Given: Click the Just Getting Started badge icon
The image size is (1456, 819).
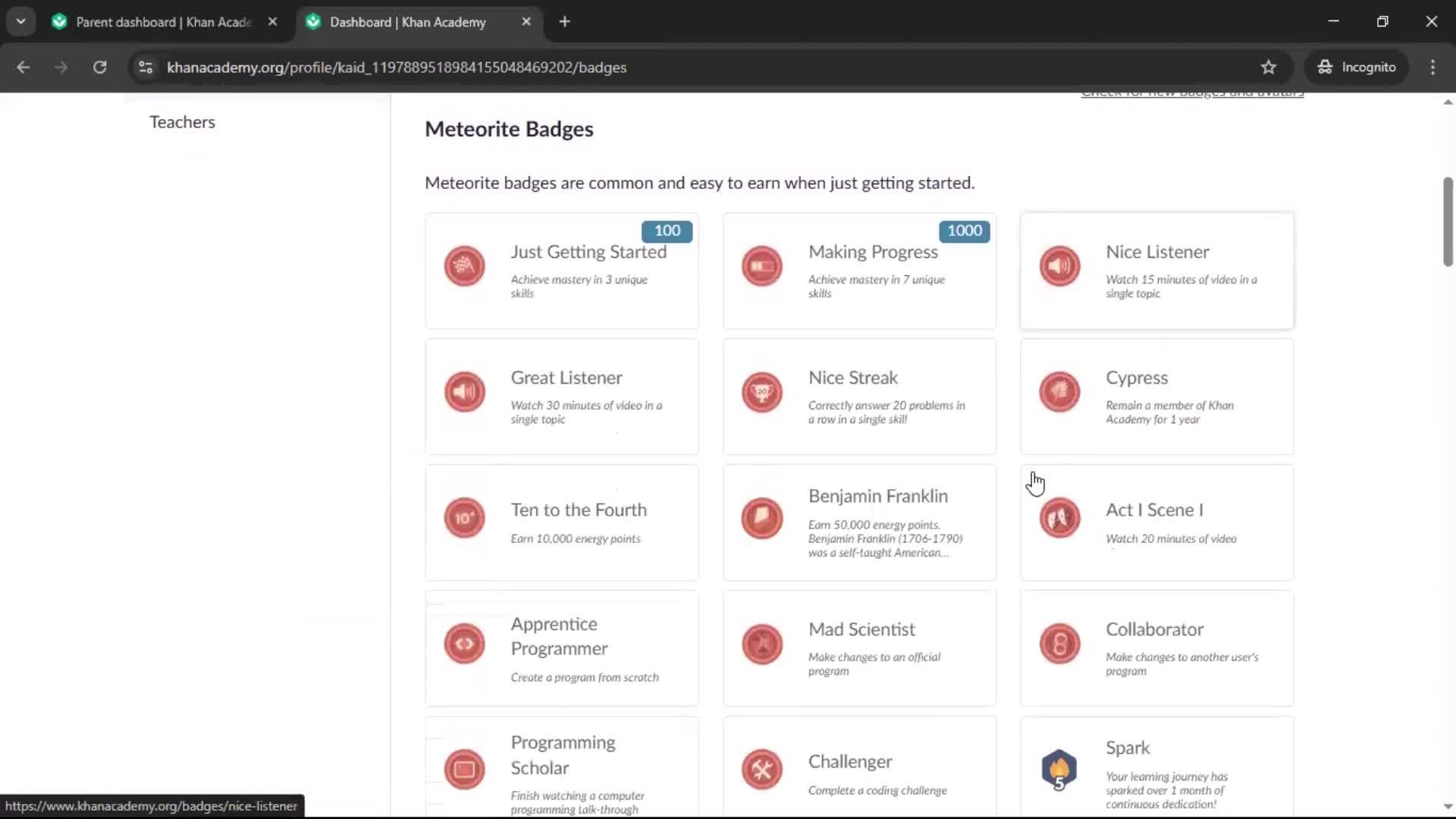Looking at the screenshot, I should click(x=464, y=266).
